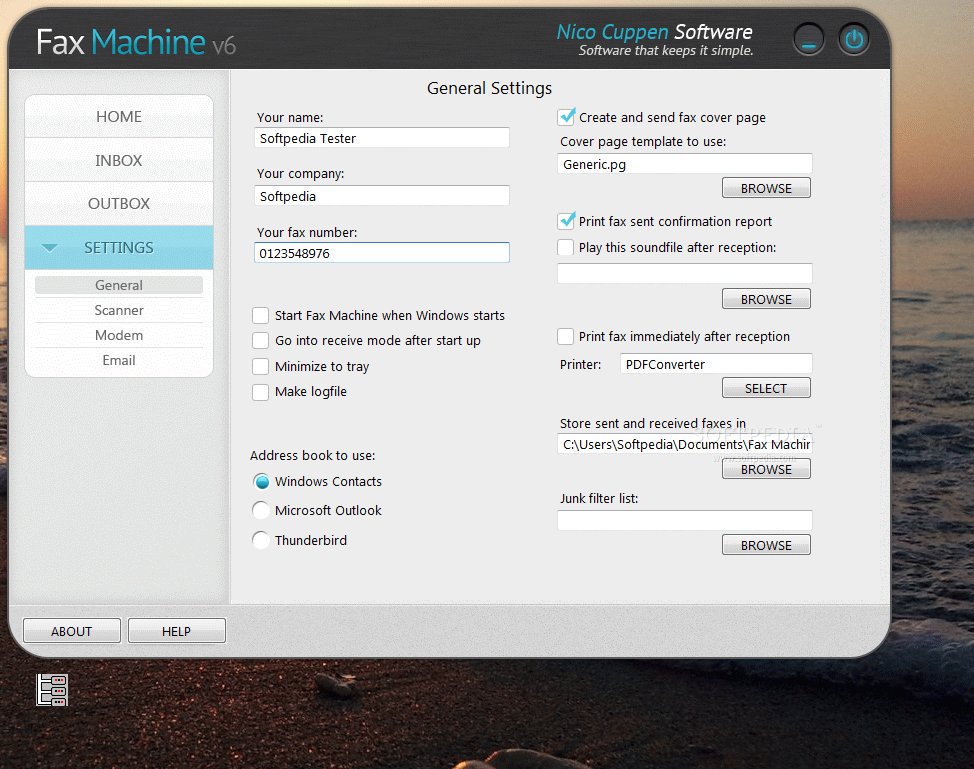
Task: Click the Your name input field
Action: coord(381,138)
